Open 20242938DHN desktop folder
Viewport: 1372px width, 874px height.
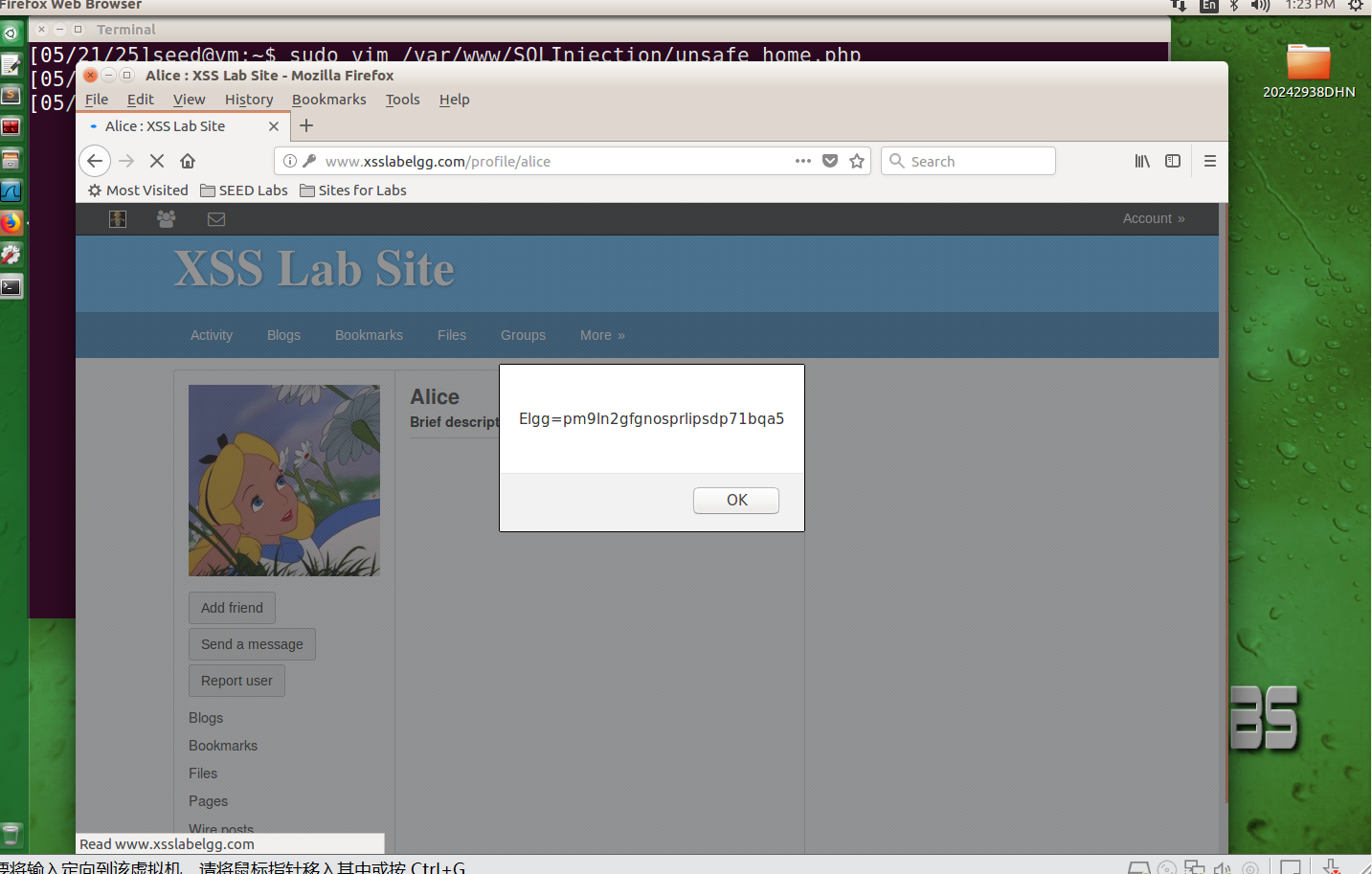pos(1309,70)
